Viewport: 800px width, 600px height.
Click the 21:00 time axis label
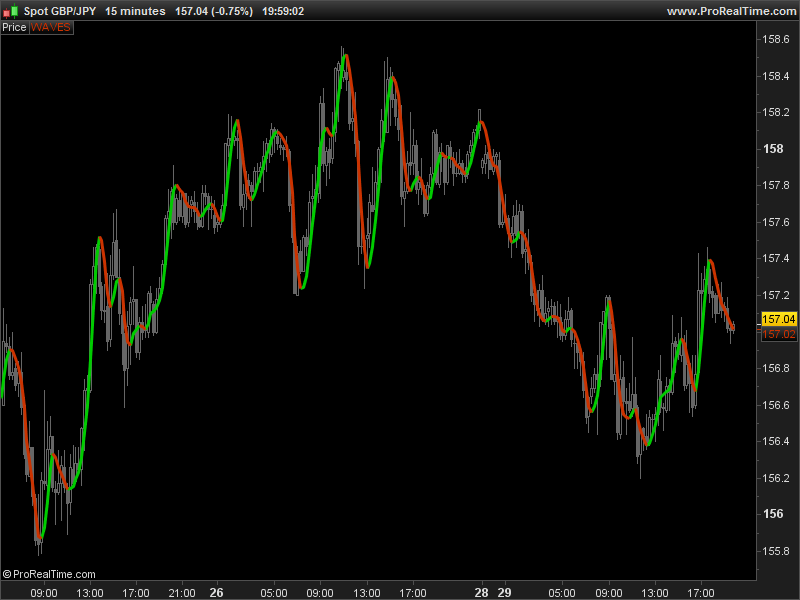point(182,593)
